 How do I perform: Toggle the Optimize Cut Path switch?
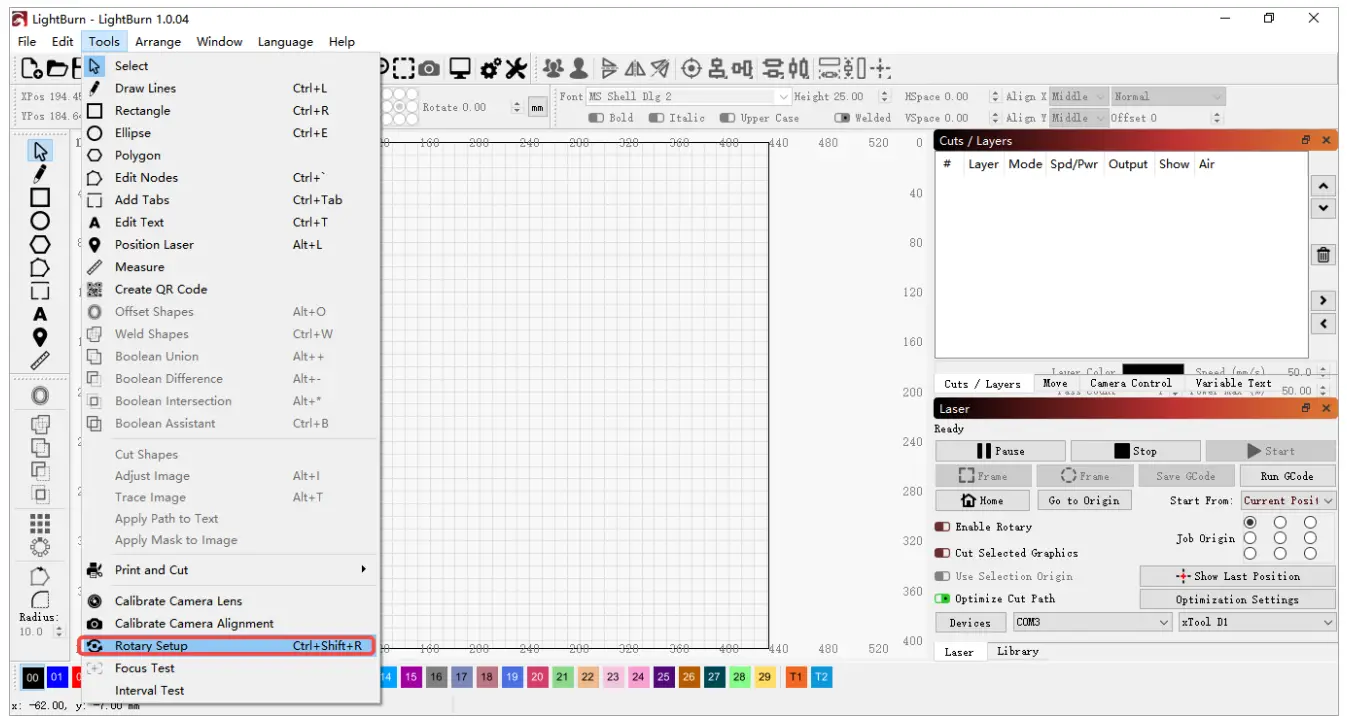942,599
